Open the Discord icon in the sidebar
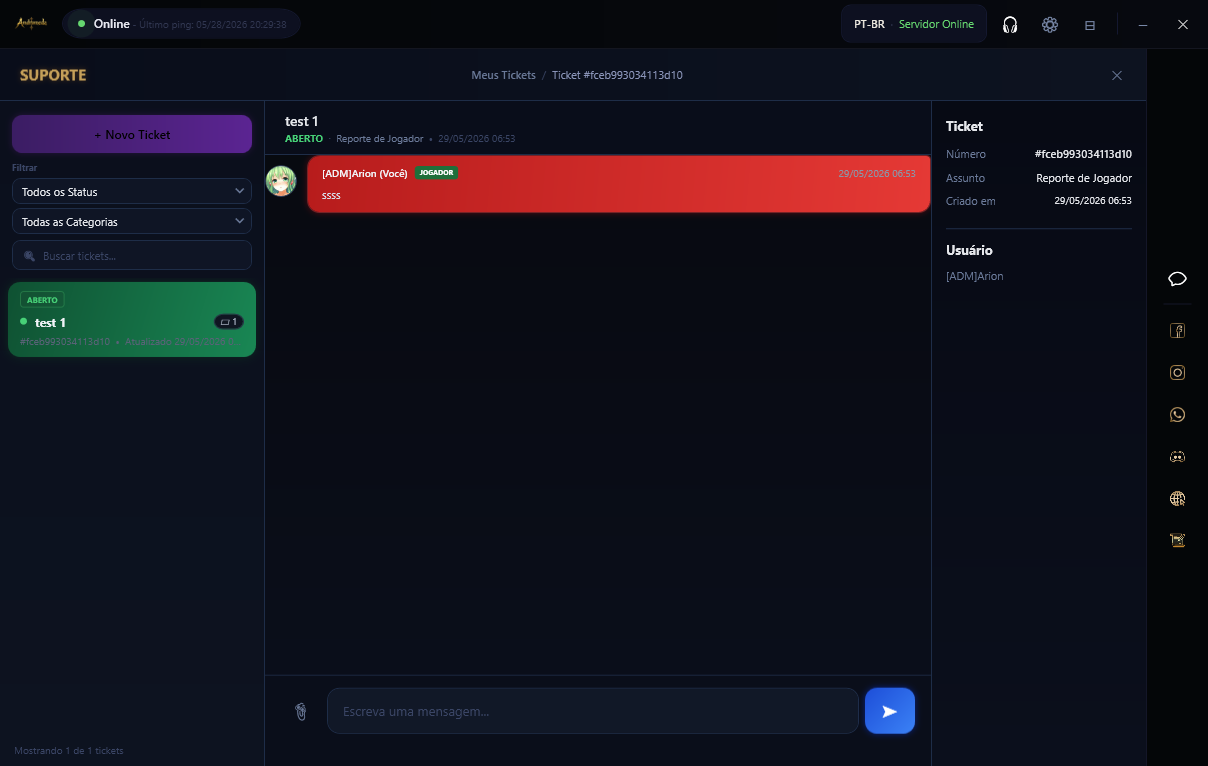1208x766 pixels. (1177, 456)
